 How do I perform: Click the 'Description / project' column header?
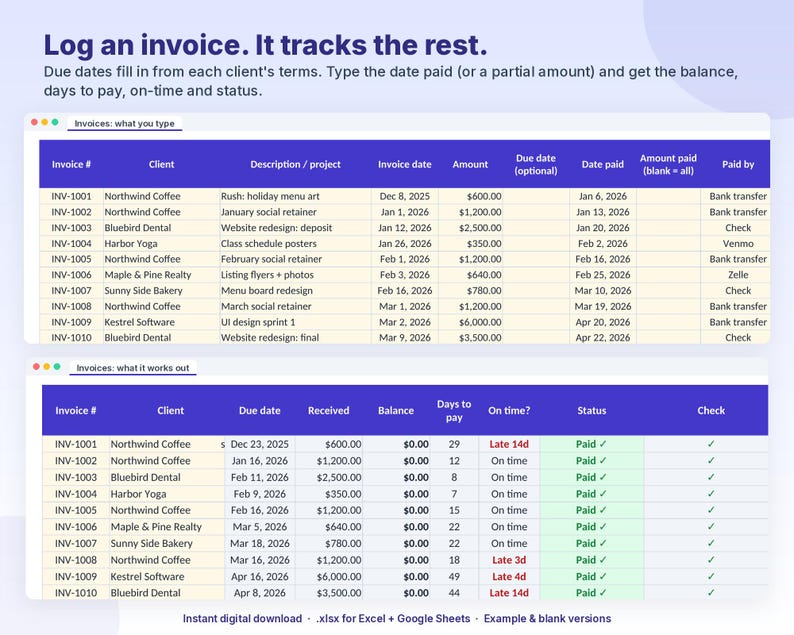click(x=295, y=164)
